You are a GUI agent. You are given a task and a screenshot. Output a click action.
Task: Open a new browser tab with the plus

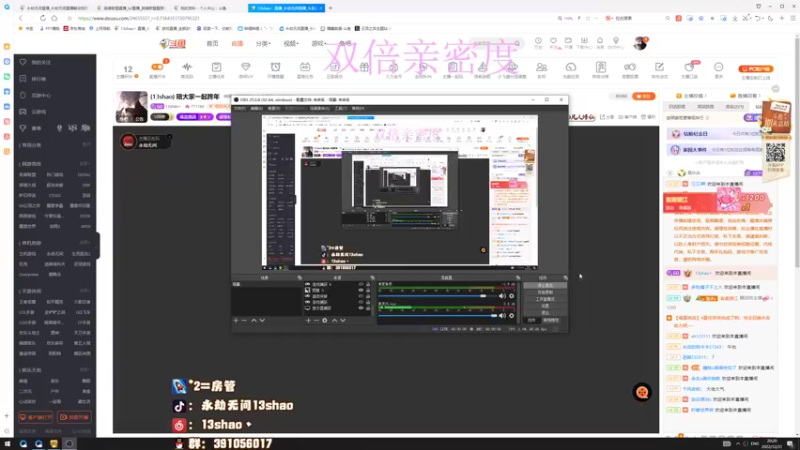331,8
